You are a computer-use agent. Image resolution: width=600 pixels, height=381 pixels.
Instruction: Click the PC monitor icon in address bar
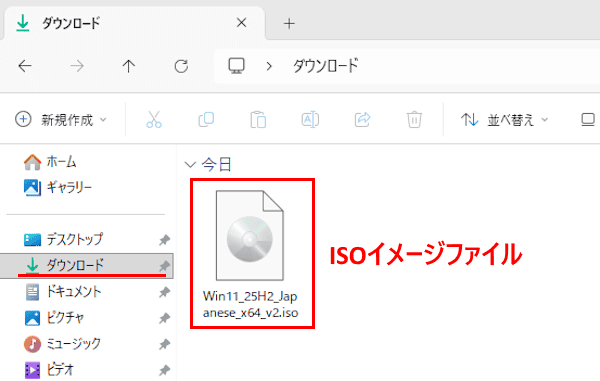[236, 66]
